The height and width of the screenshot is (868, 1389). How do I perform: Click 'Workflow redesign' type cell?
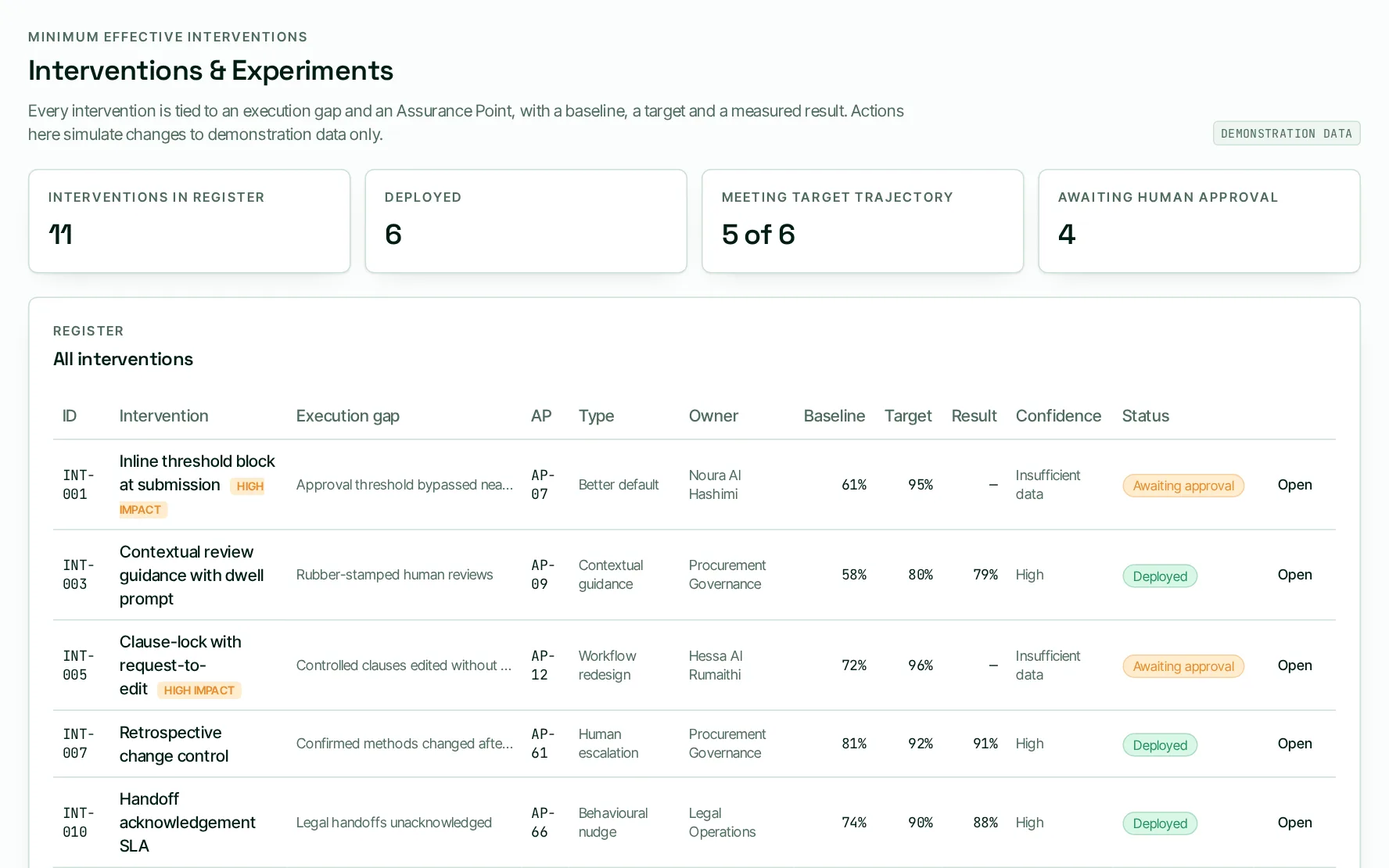click(607, 665)
